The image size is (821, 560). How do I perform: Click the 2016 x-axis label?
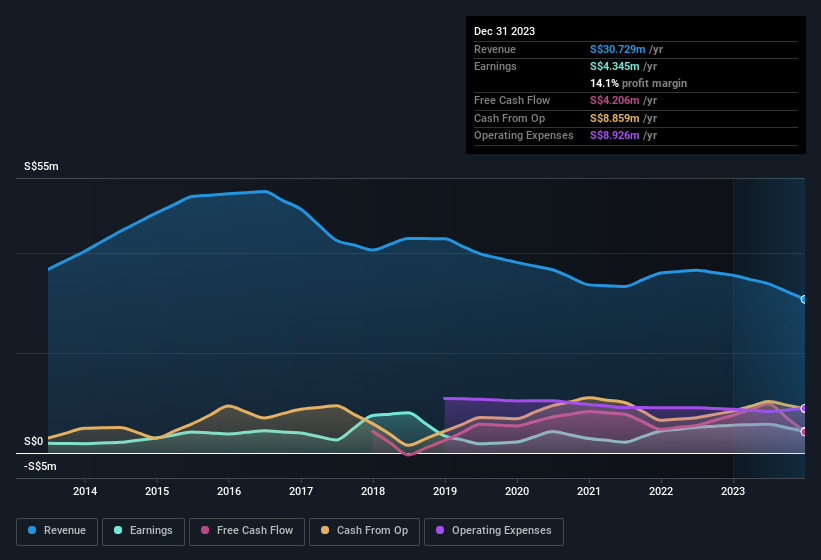pyautogui.click(x=229, y=491)
